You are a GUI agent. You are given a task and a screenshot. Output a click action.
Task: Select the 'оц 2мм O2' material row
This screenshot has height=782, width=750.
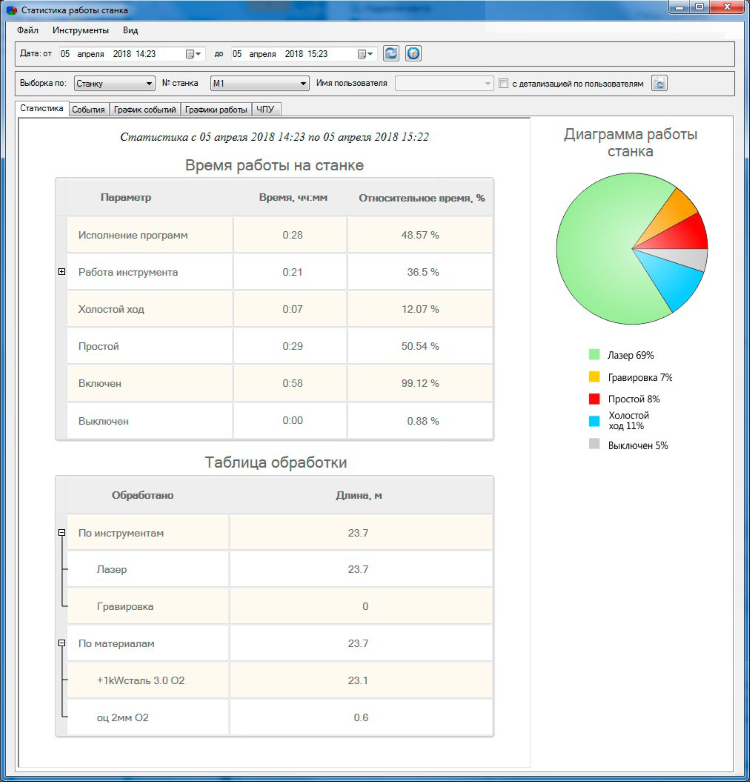122,718
